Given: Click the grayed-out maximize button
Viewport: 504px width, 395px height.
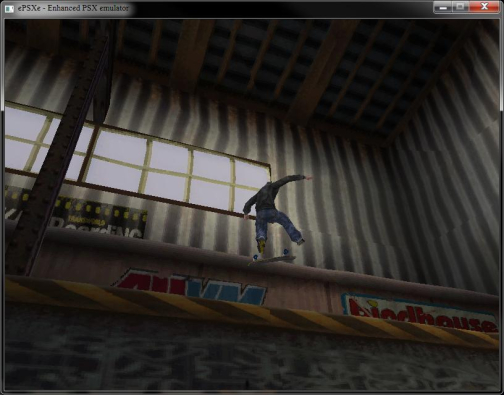Looking at the screenshot, I should [x=460, y=7].
